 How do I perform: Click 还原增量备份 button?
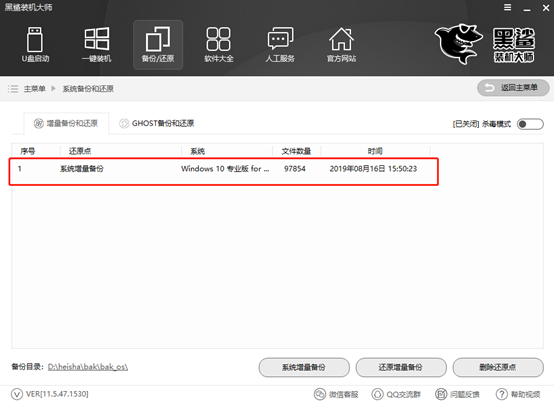[401, 367]
